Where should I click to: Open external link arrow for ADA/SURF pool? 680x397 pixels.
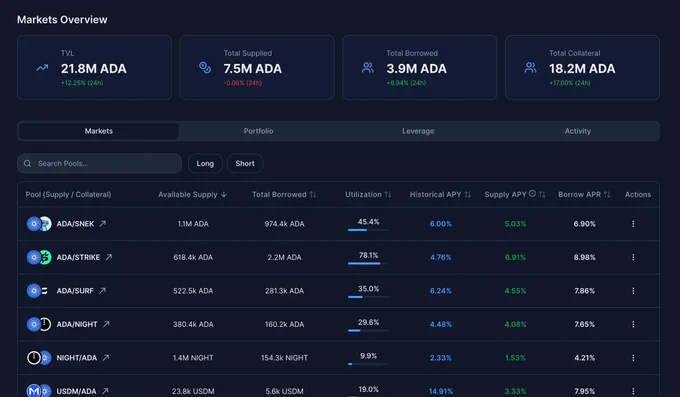[x=102, y=291]
